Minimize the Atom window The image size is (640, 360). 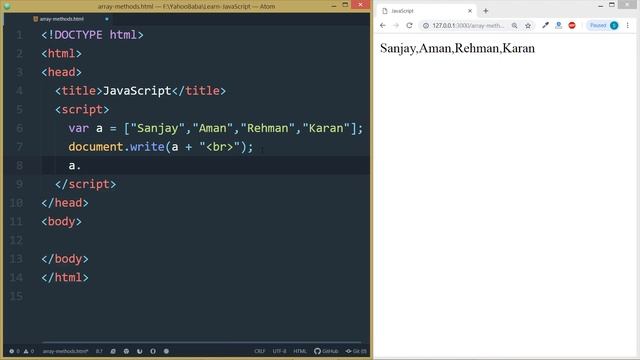[x=334, y=5]
